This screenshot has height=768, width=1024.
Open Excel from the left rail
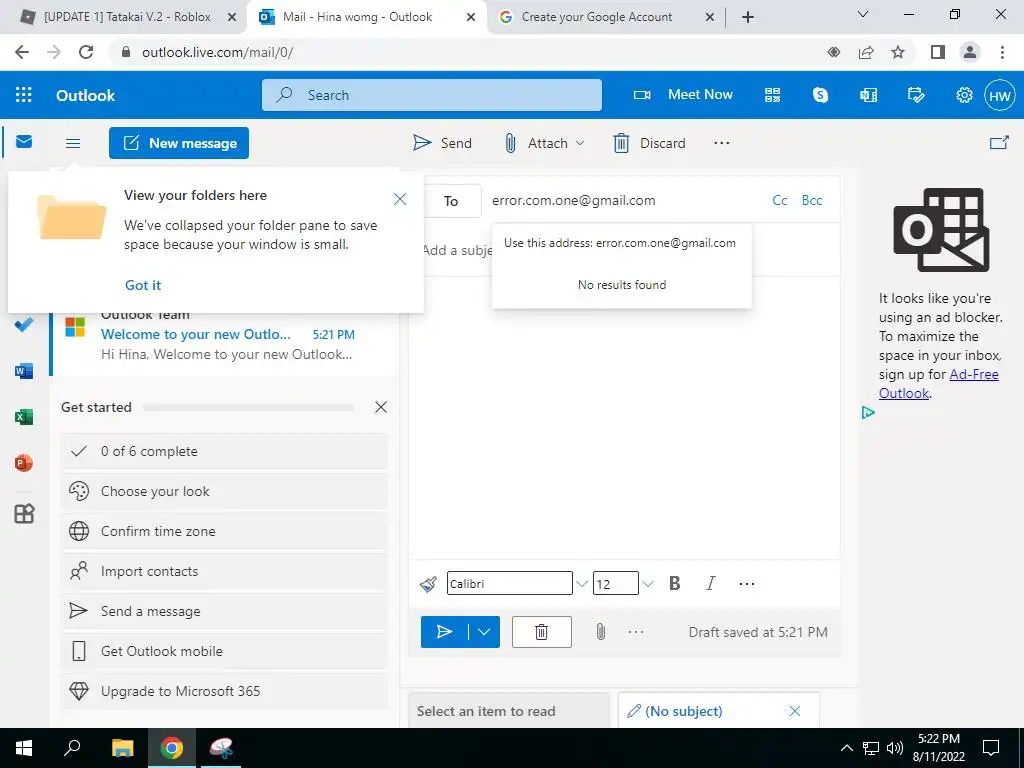click(24, 417)
